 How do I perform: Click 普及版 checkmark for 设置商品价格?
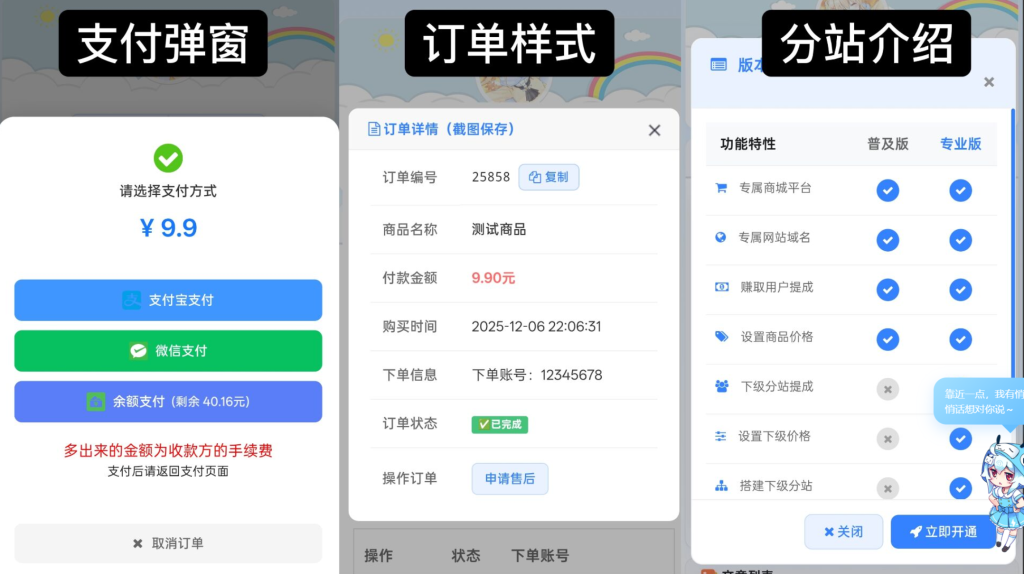pyautogui.click(x=888, y=339)
